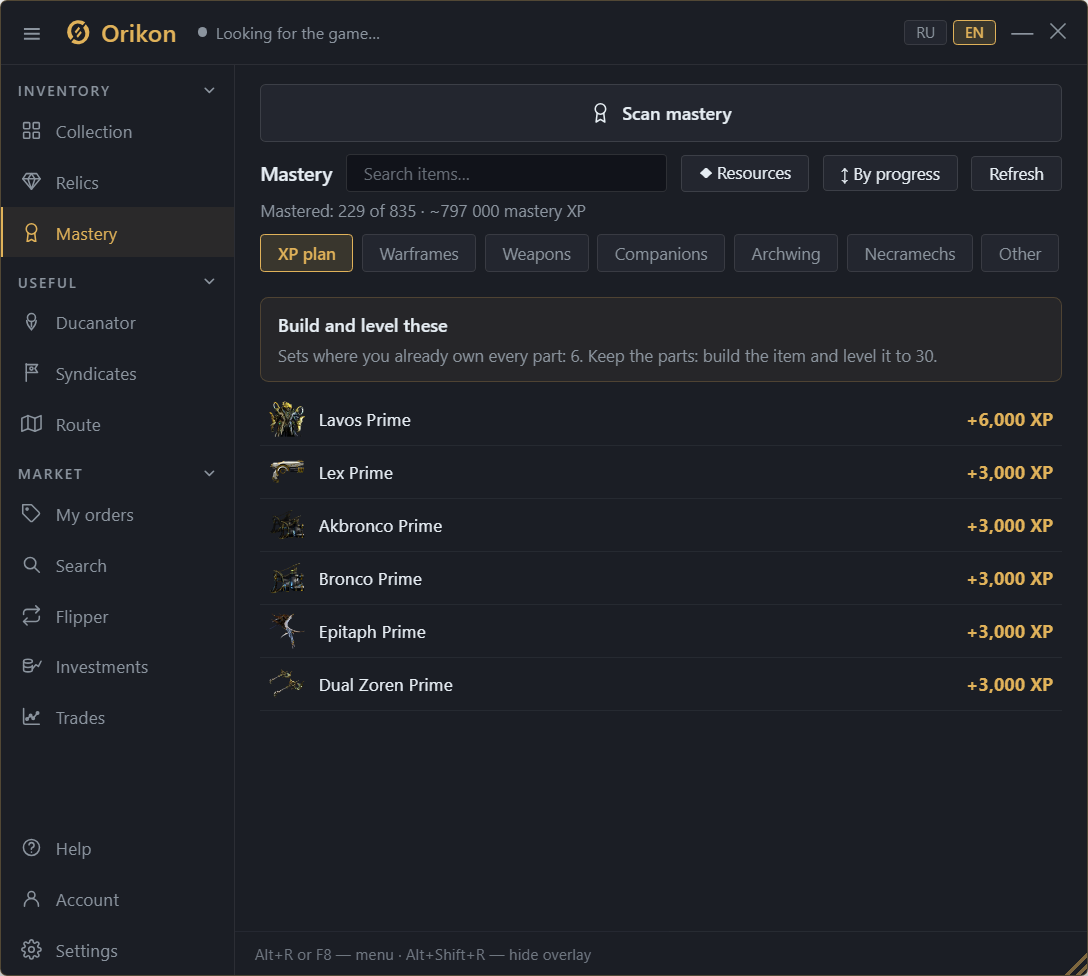This screenshot has height=976, width=1088.
Task: Click the window resize grip corner
Action: [x=1076, y=964]
